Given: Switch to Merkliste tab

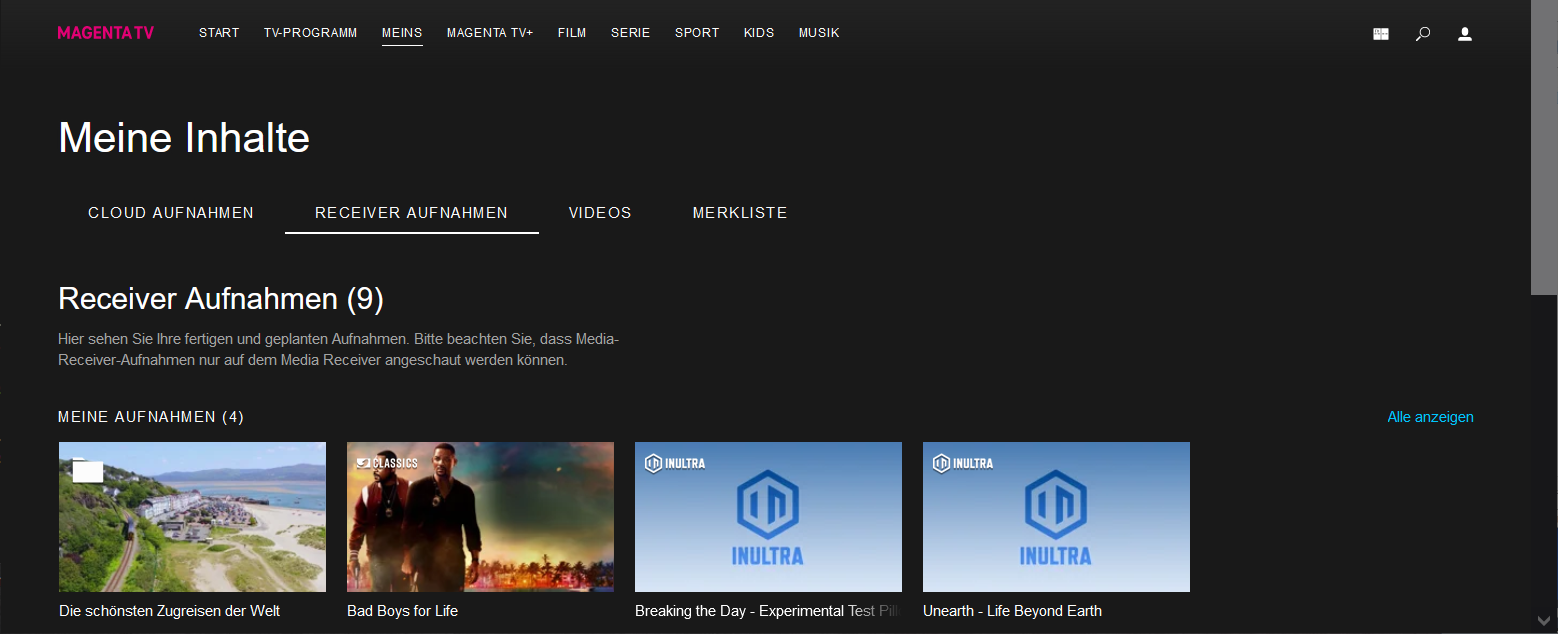Looking at the screenshot, I should (740, 213).
